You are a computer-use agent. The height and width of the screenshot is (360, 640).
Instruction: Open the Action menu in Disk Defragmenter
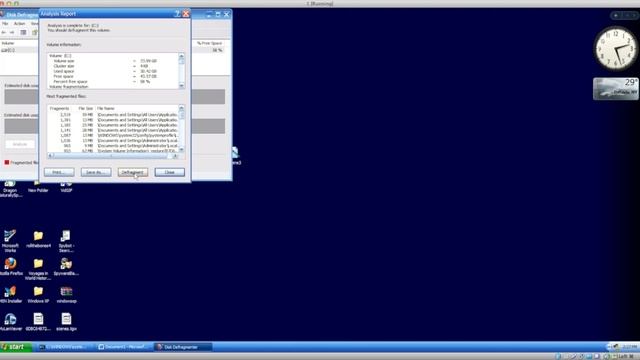click(19, 24)
